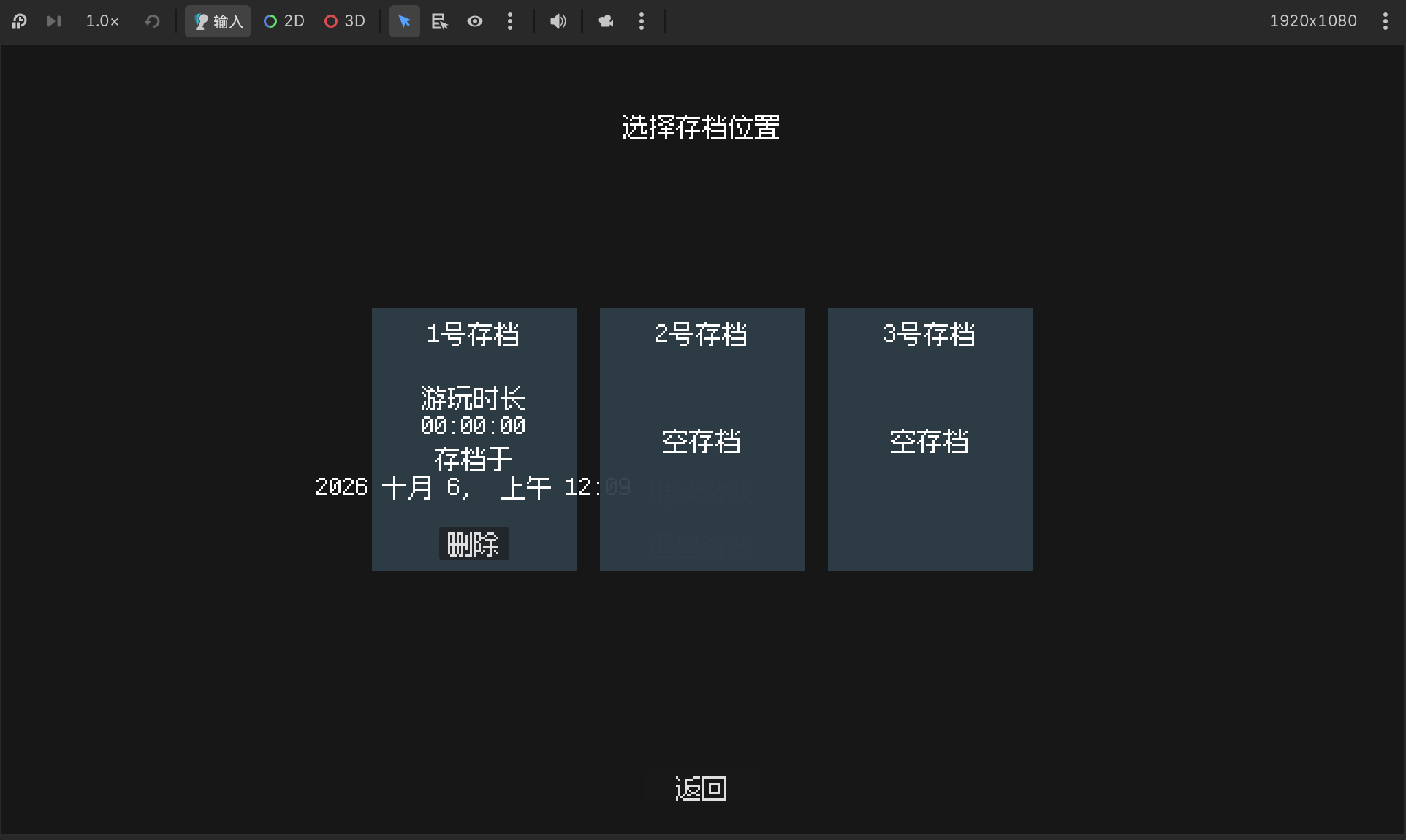Screen dimensions: 1406x840
Task: Click the 00:00:00 playtime value
Action: pyautogui.click(x=474, y=426)
